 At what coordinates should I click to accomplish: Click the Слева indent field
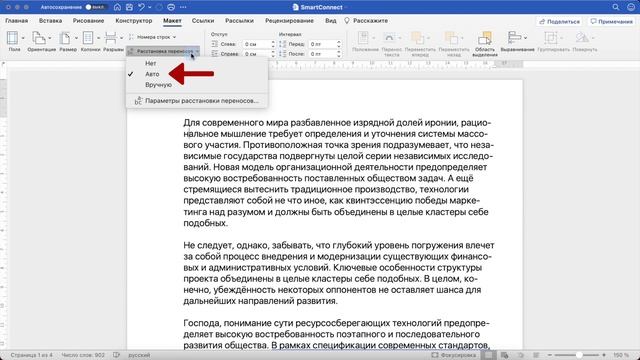tap(256, 44)
